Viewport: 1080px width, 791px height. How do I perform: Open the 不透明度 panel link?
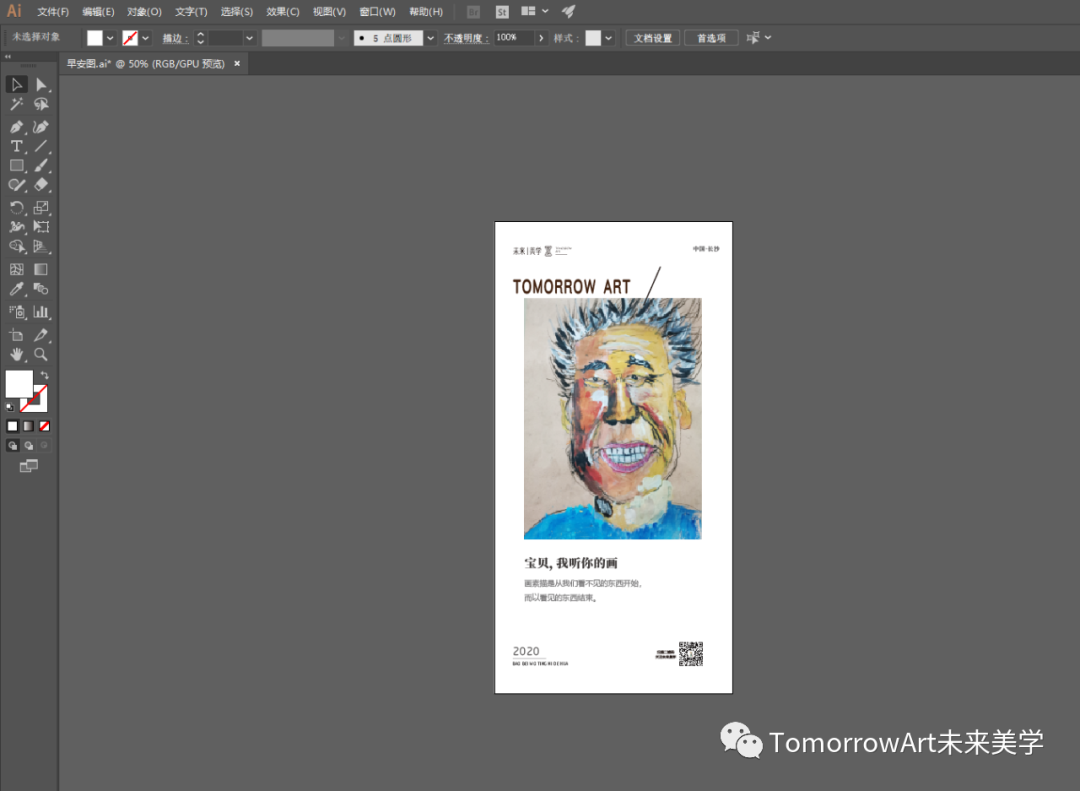coord(466,39)
